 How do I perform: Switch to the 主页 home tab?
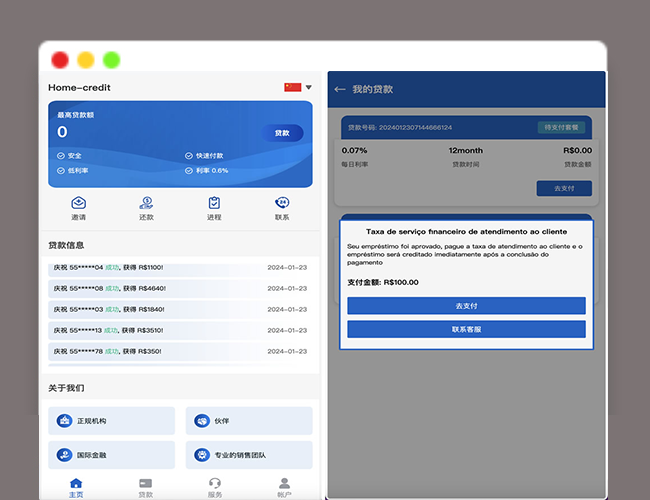point(76,487)
